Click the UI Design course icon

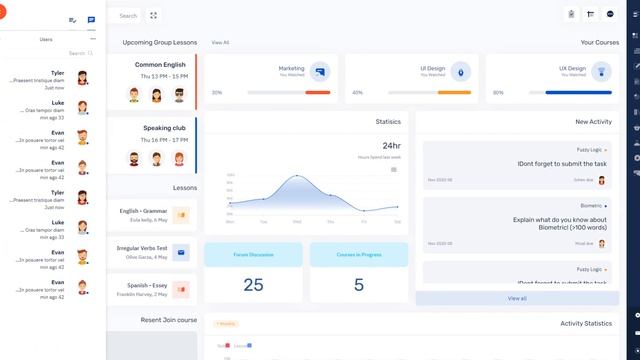tap(461, 72)
